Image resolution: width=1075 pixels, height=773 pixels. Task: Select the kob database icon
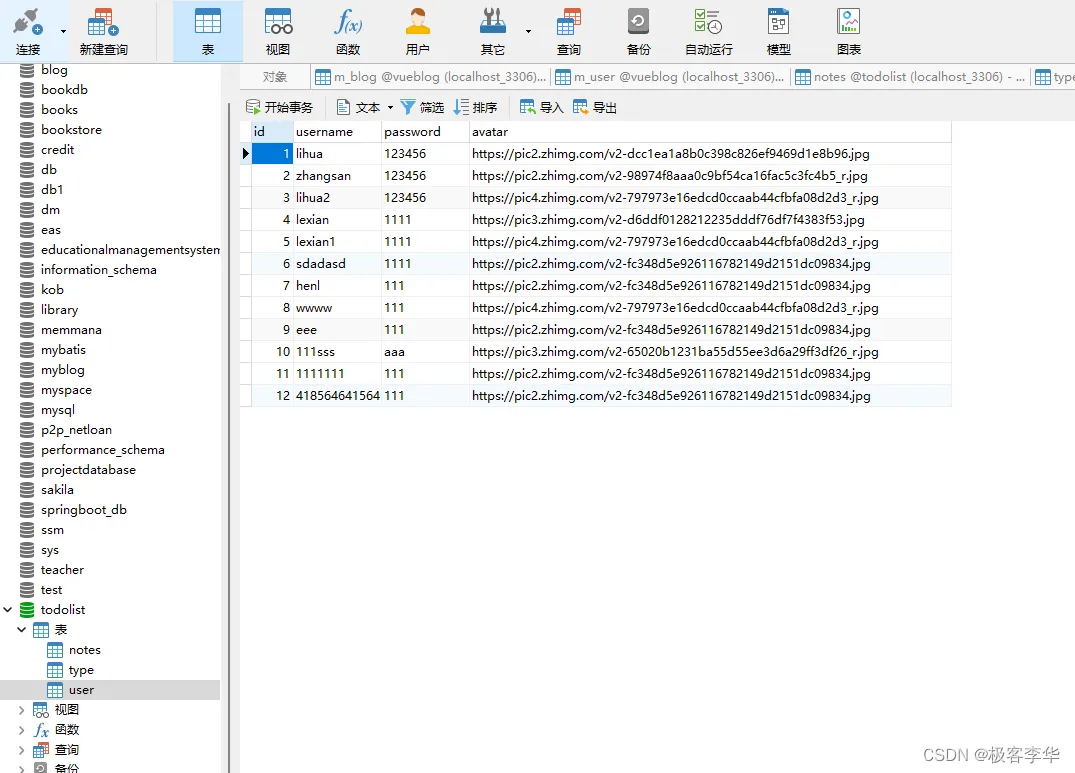[27, 290]
